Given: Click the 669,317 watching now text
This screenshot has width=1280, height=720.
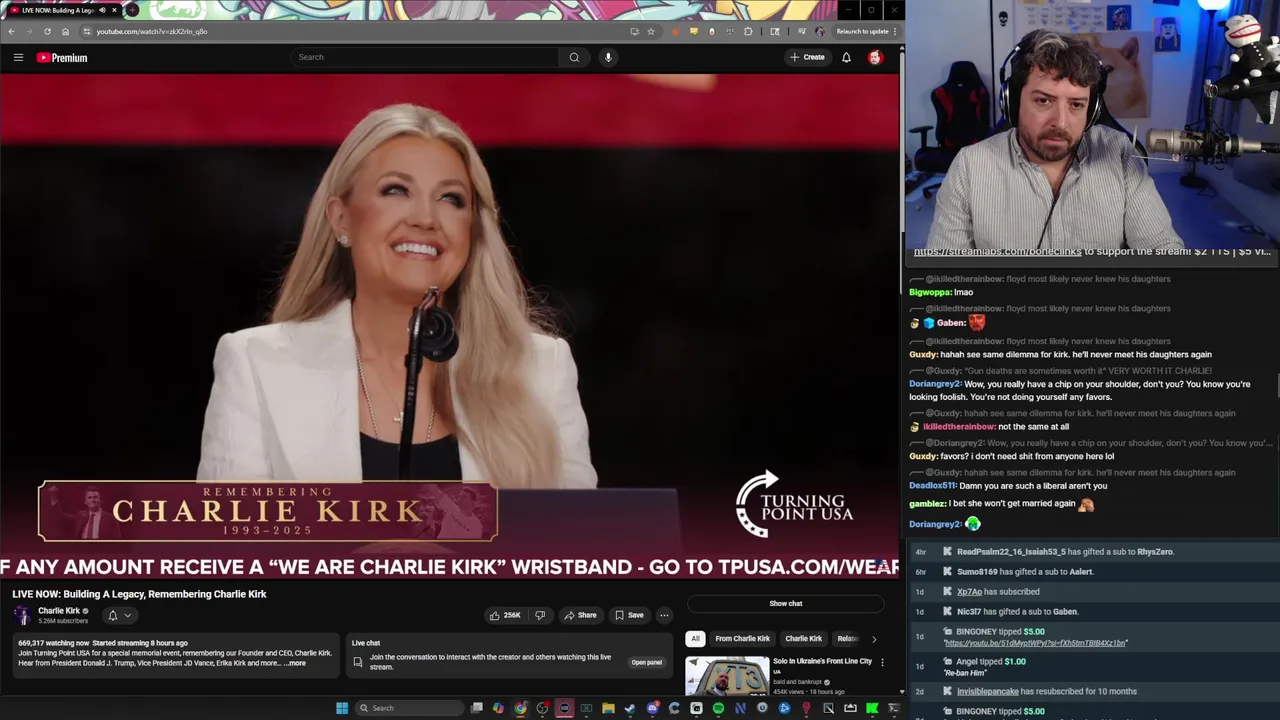Looking at the screenshot, I should coord(54,643).
